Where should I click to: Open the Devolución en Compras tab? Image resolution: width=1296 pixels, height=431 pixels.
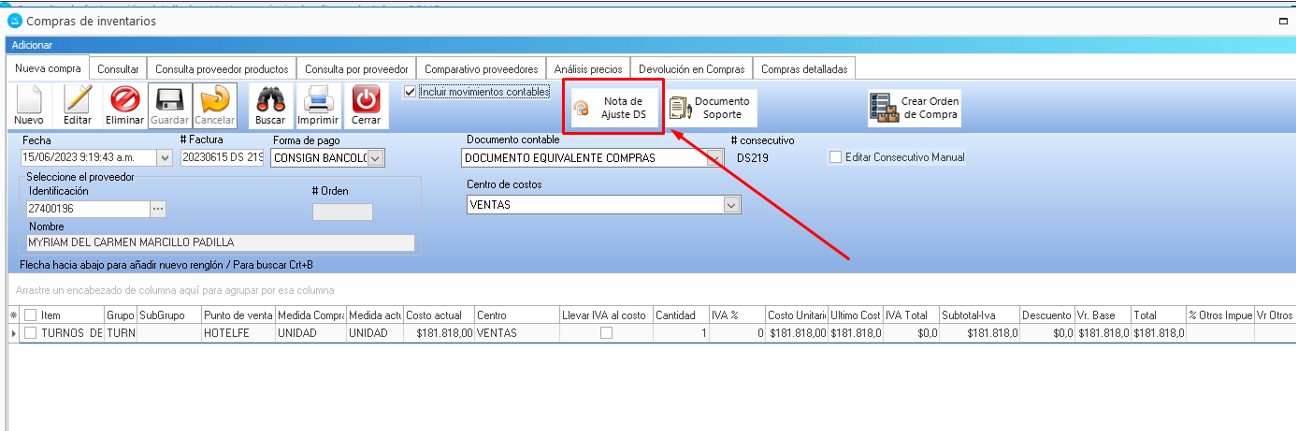click(x=691, y=69)
